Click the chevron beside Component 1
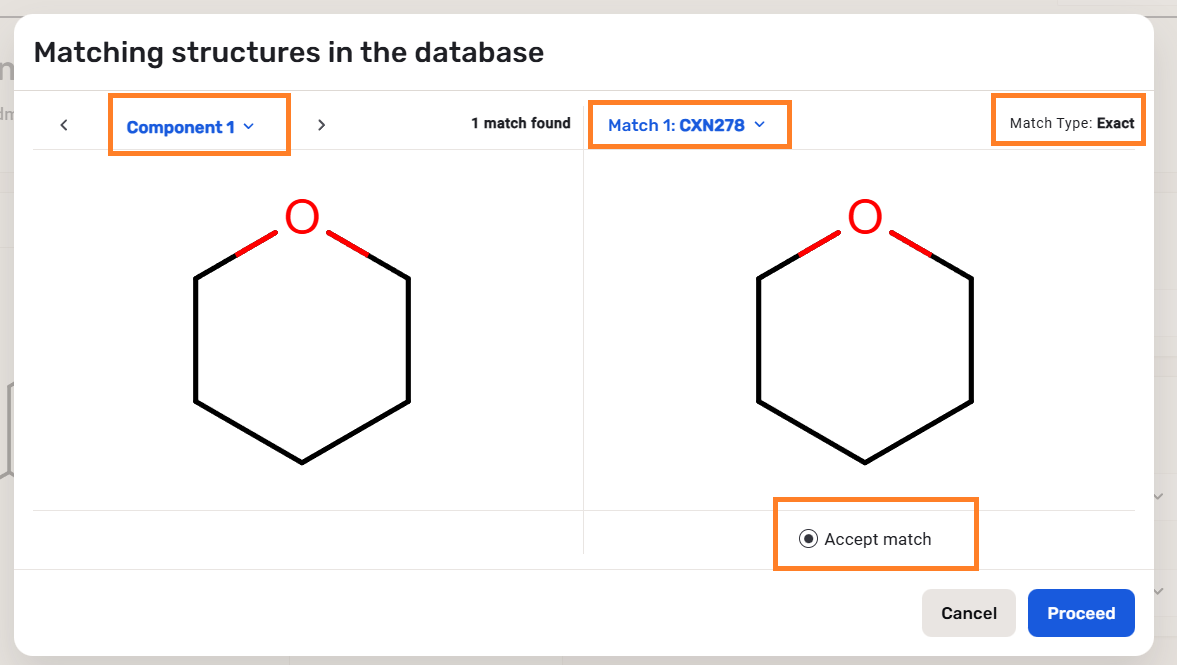The image size is (1177, 665). 250,127
